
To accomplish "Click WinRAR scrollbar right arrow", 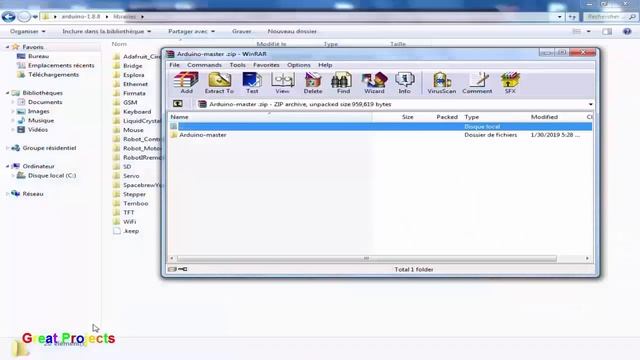I will click(587, 258).
